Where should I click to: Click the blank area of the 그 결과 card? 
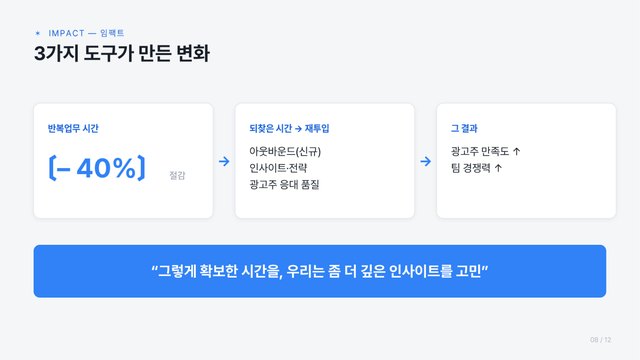click(526, 196)
